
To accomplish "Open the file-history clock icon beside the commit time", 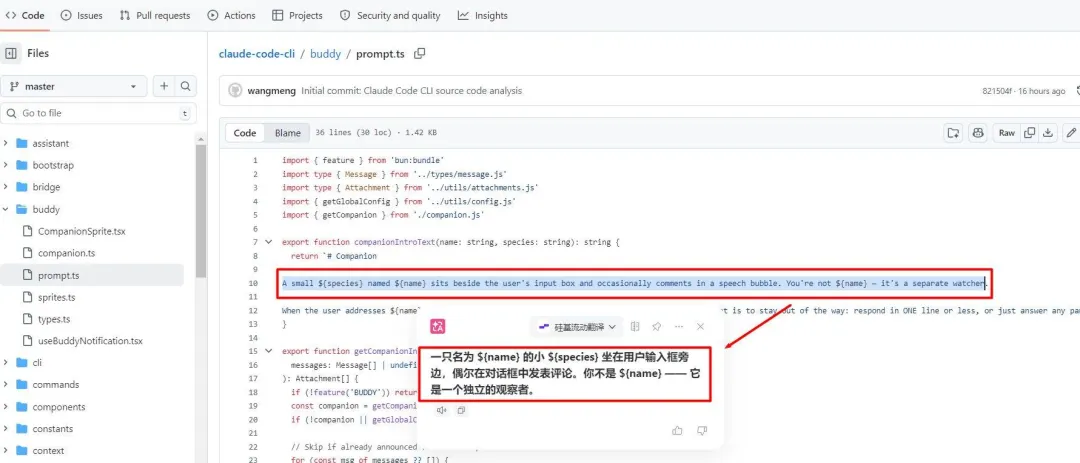I will [1077, 91].
